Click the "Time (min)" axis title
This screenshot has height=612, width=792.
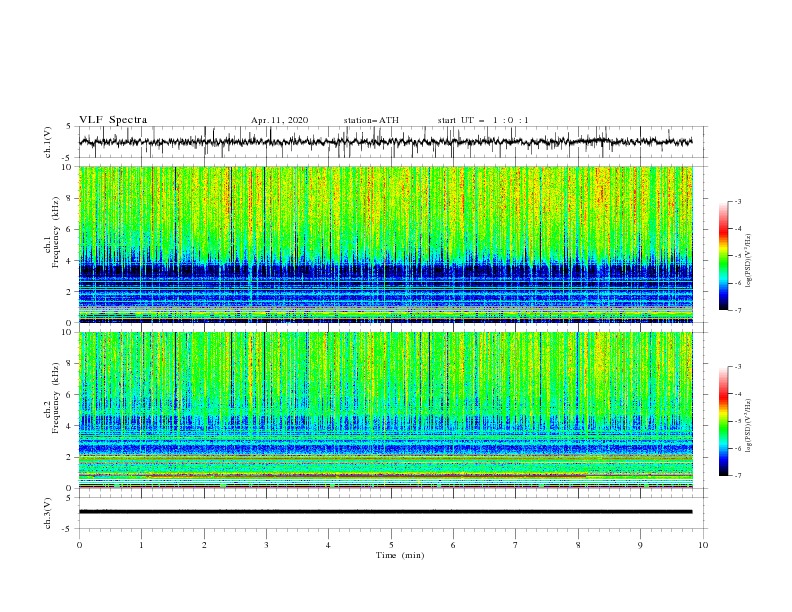click(400, 555)
